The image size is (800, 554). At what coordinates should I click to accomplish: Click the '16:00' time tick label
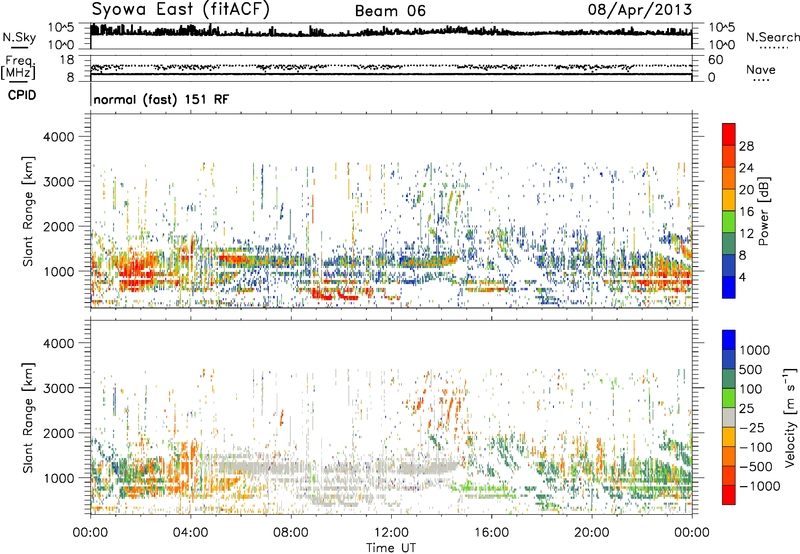pyautogui.click(x=491, y=533)
